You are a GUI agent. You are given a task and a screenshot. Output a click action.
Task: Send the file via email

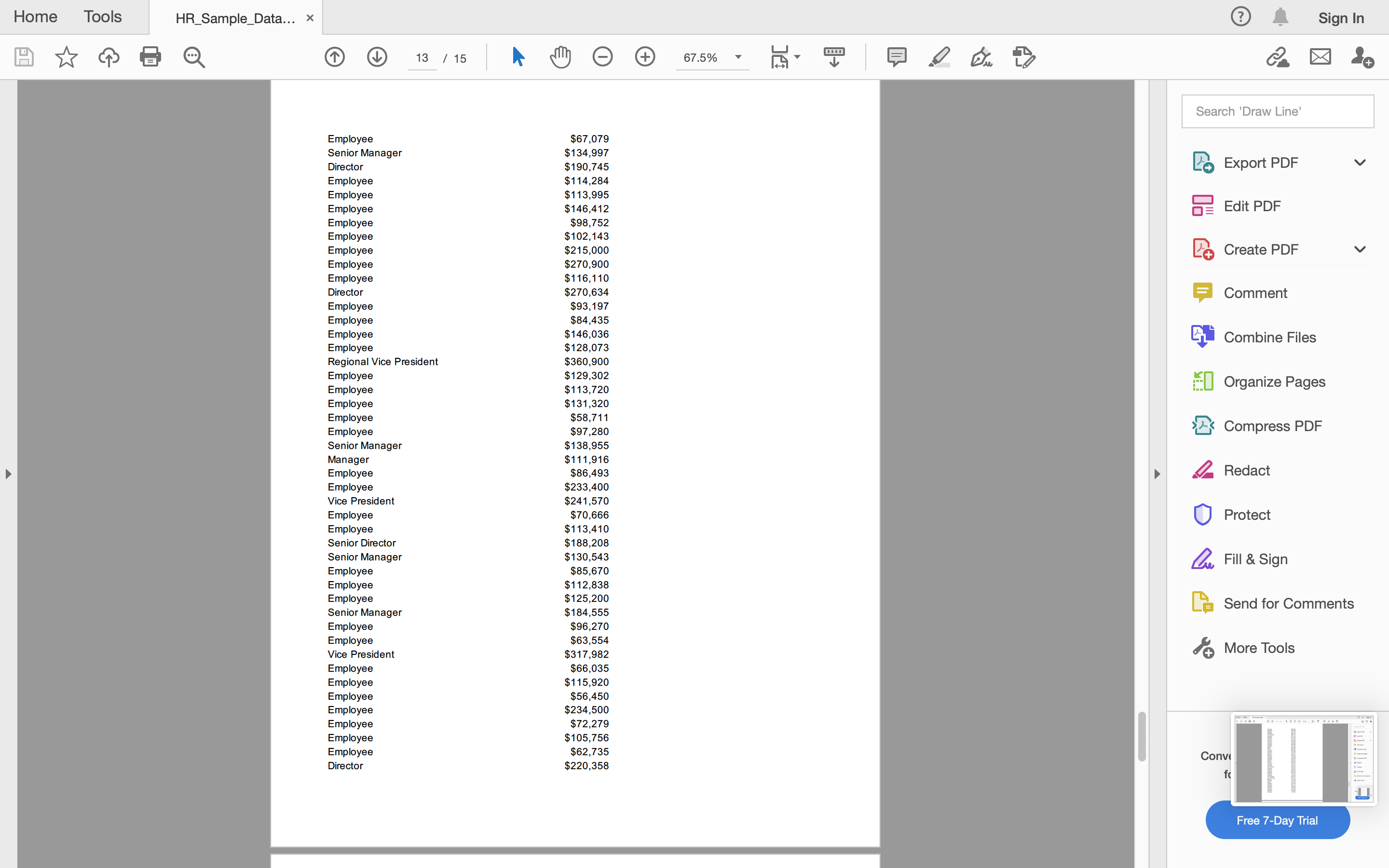coord(1320,57)
